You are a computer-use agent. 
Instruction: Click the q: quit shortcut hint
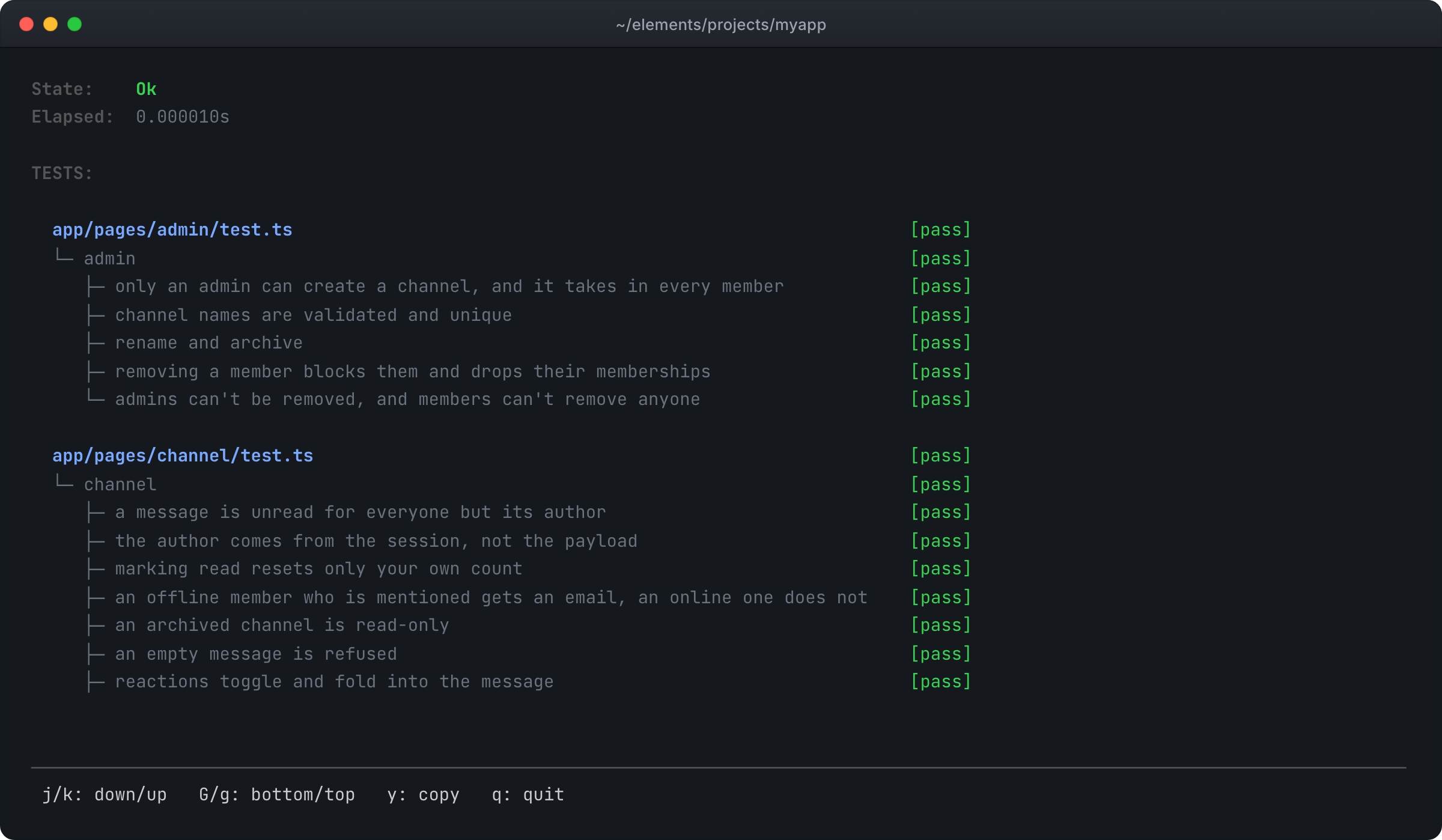click(x=528, y=794)
